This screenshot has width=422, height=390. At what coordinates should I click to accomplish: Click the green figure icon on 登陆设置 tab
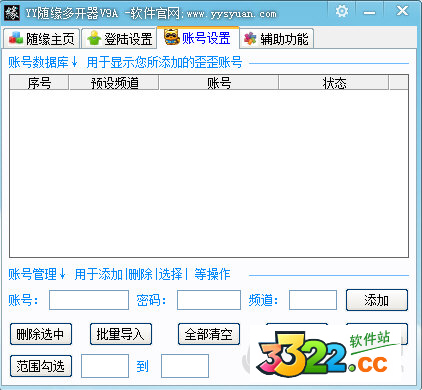94,38
